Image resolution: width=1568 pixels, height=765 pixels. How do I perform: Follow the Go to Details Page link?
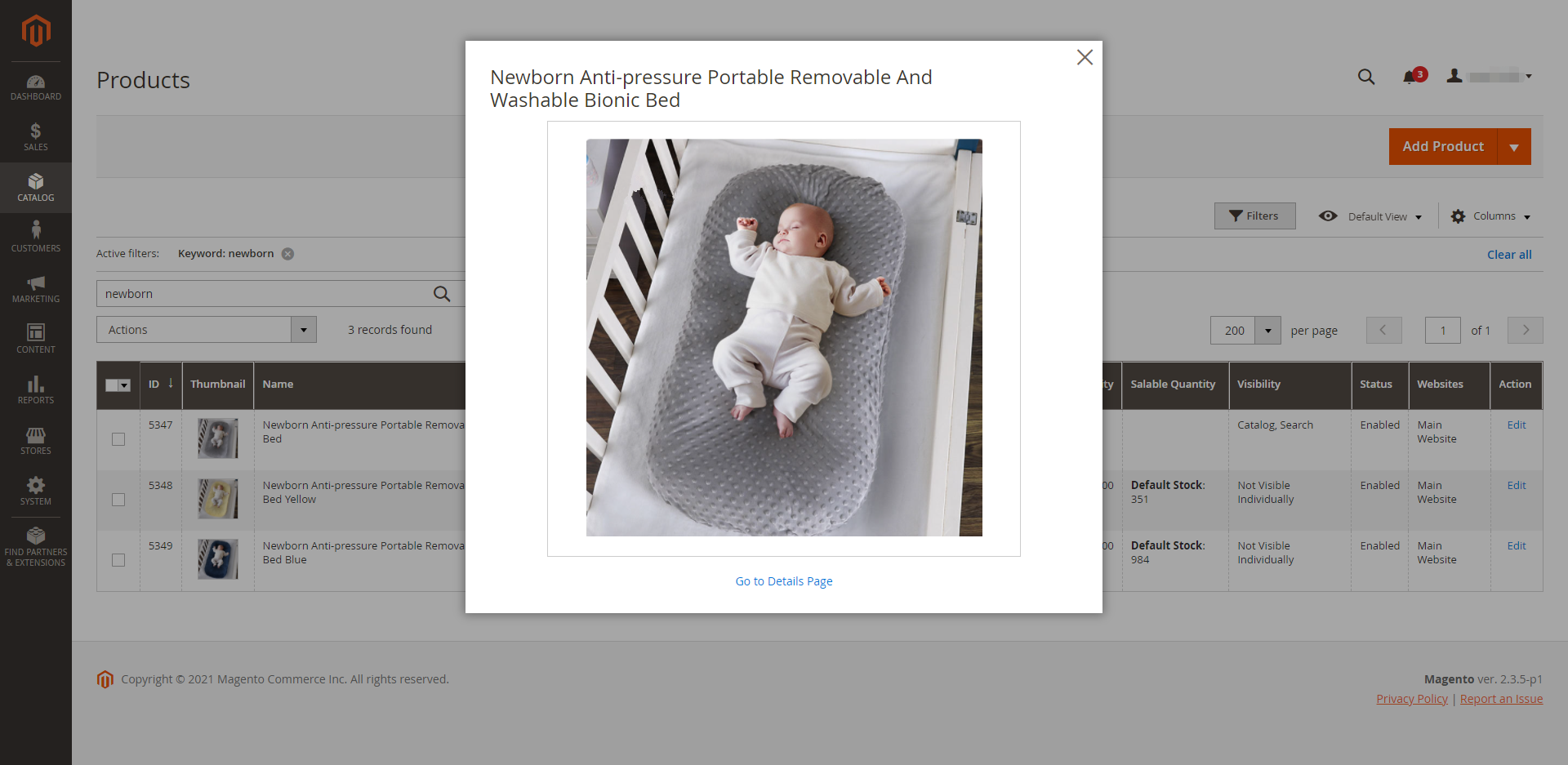783,581
